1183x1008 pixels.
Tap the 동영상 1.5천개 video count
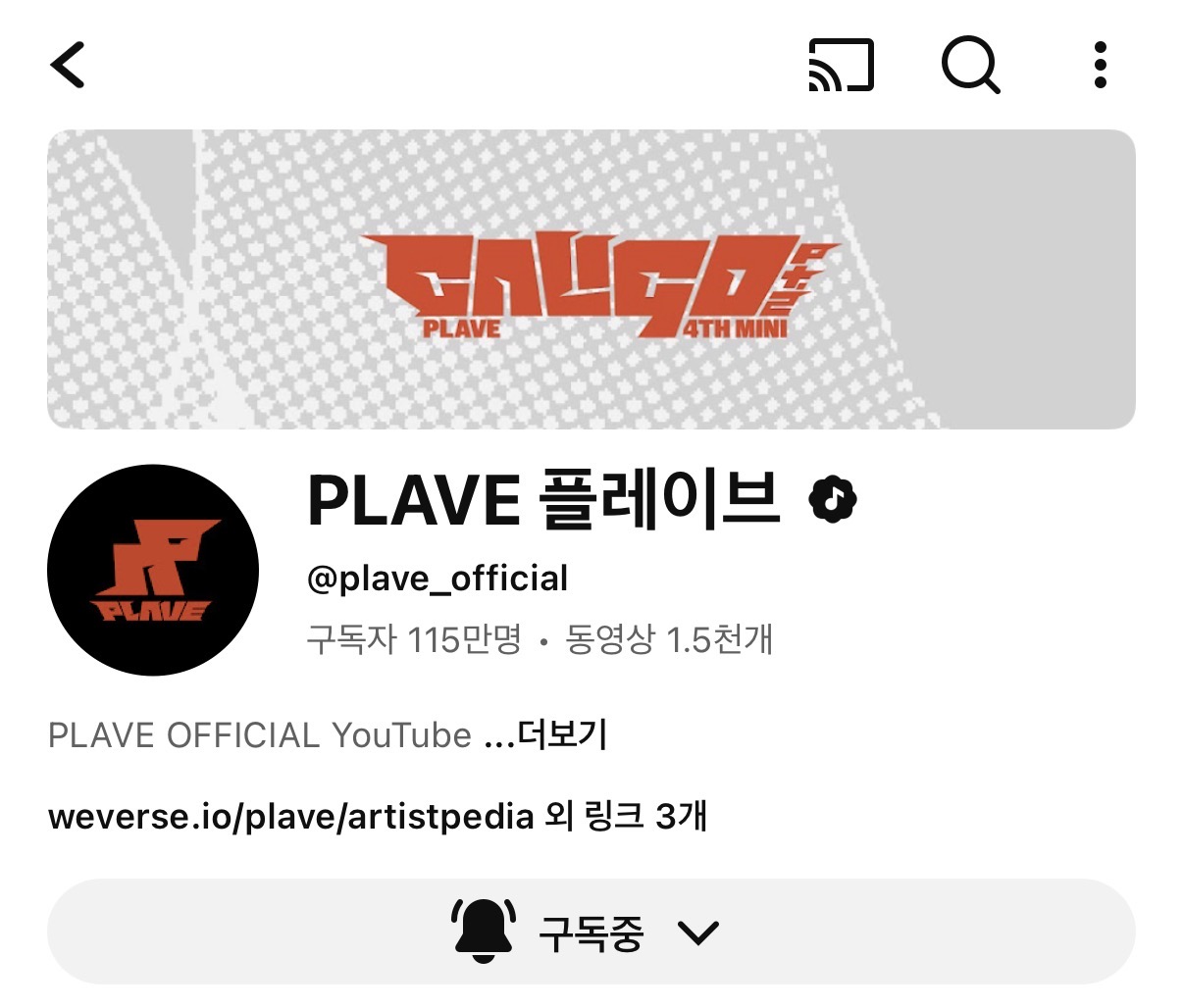pyautogui.click(x=670, y=640)
